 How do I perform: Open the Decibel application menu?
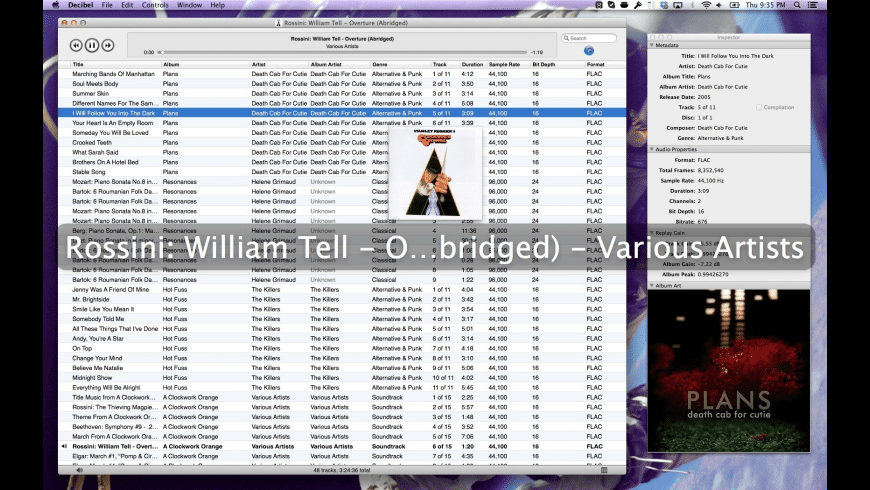coord(80,5)
